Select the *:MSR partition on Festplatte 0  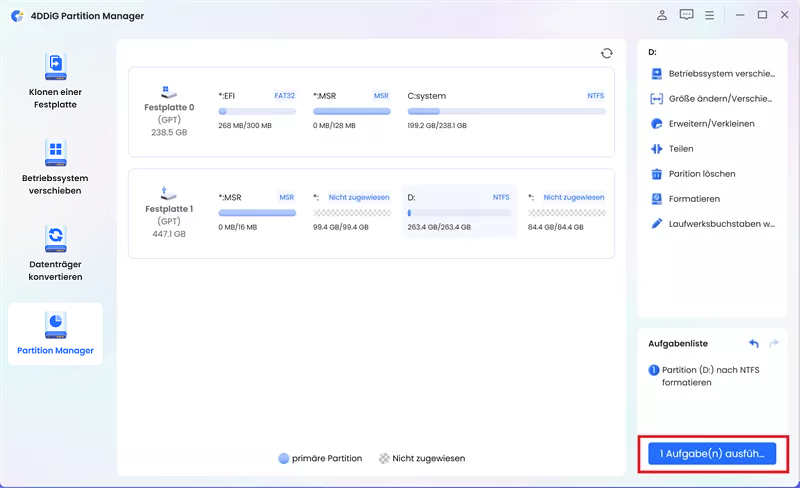(x=352, y=110)
